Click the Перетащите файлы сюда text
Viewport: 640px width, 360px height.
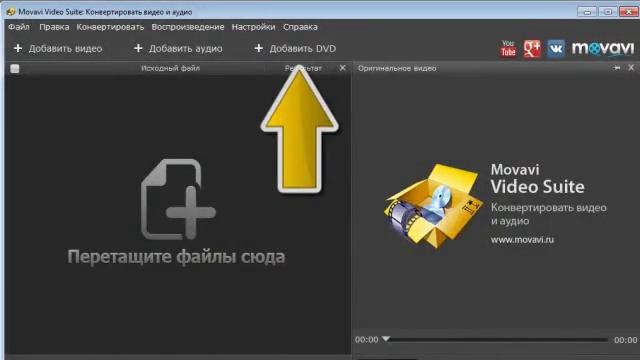pyautogui.click(x=176, y=257)
